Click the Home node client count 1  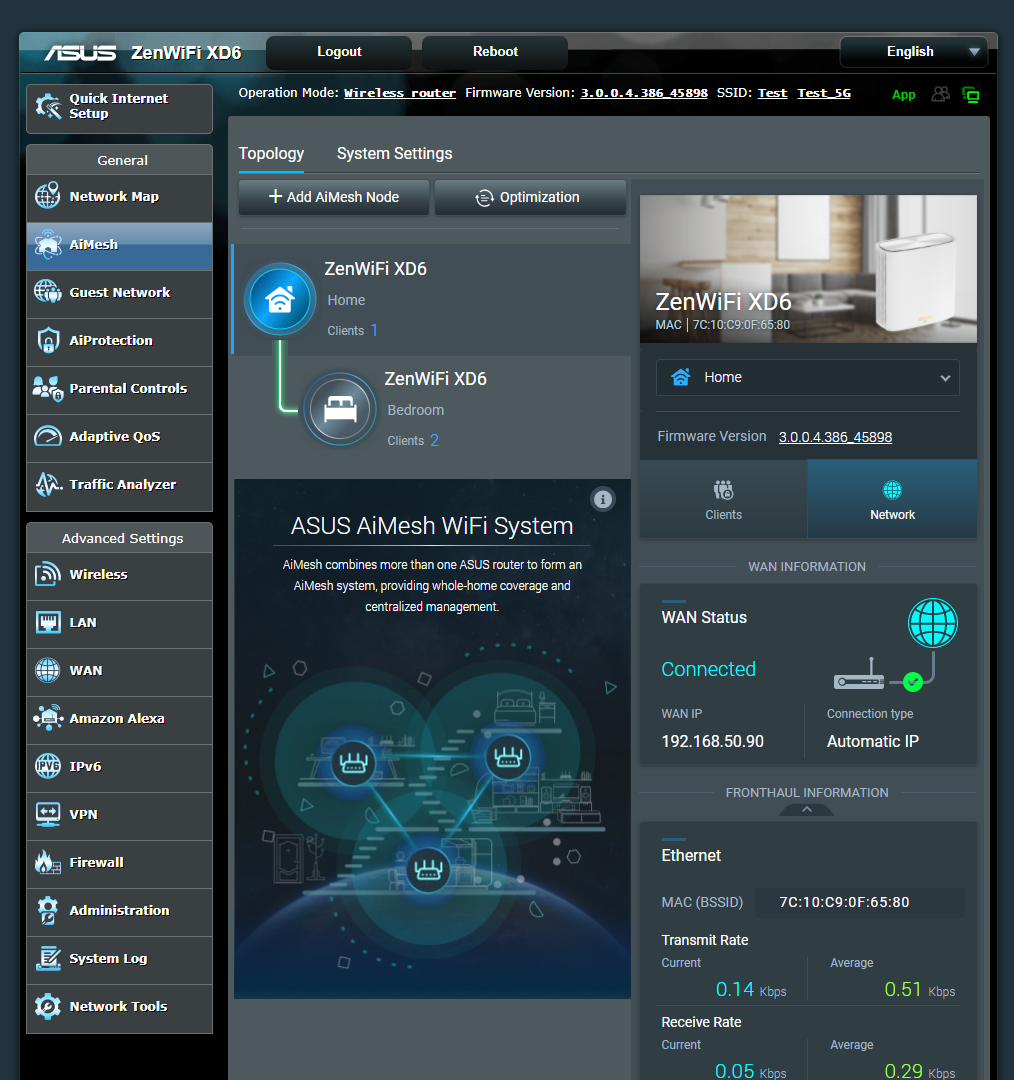[x=374, y=330]
